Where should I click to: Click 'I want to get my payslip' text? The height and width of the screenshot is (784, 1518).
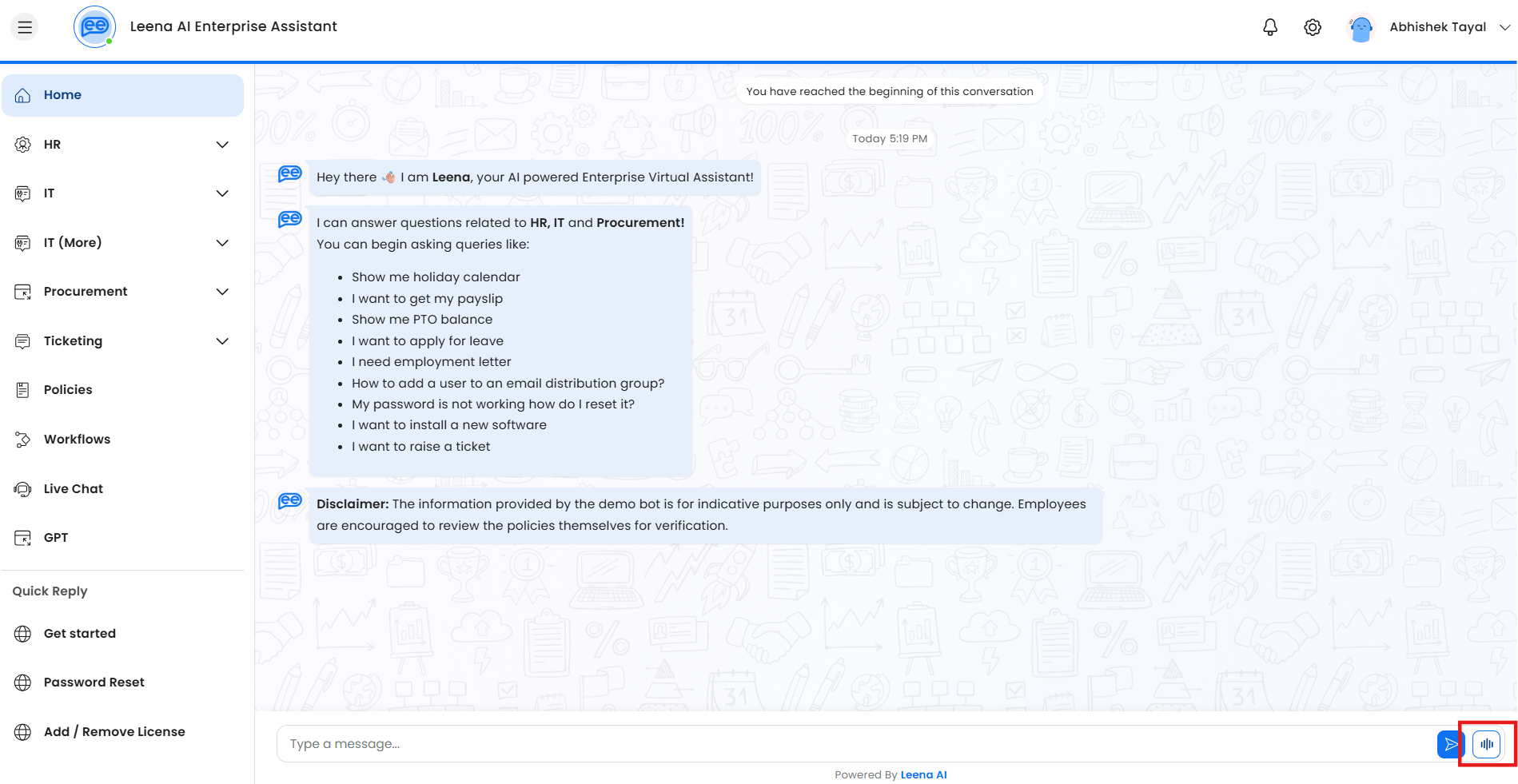[427, 299]
